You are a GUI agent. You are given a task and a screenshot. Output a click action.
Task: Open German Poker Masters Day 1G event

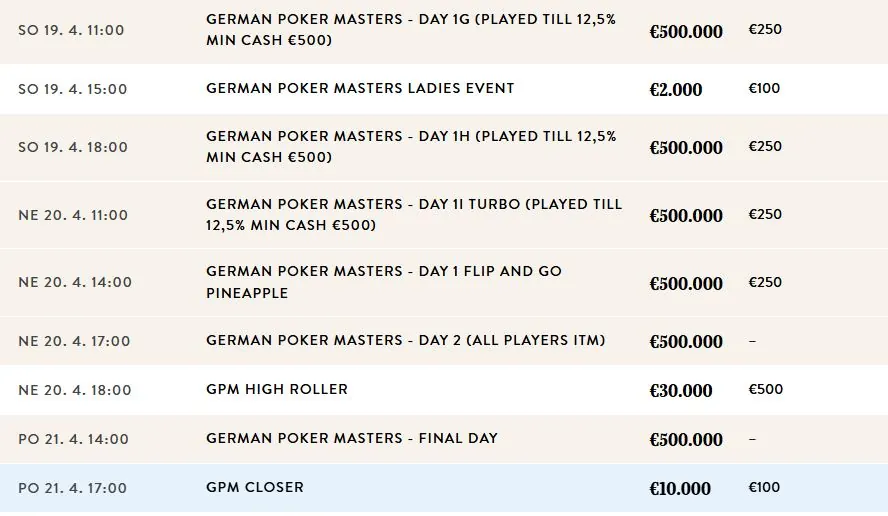(411, 29)
